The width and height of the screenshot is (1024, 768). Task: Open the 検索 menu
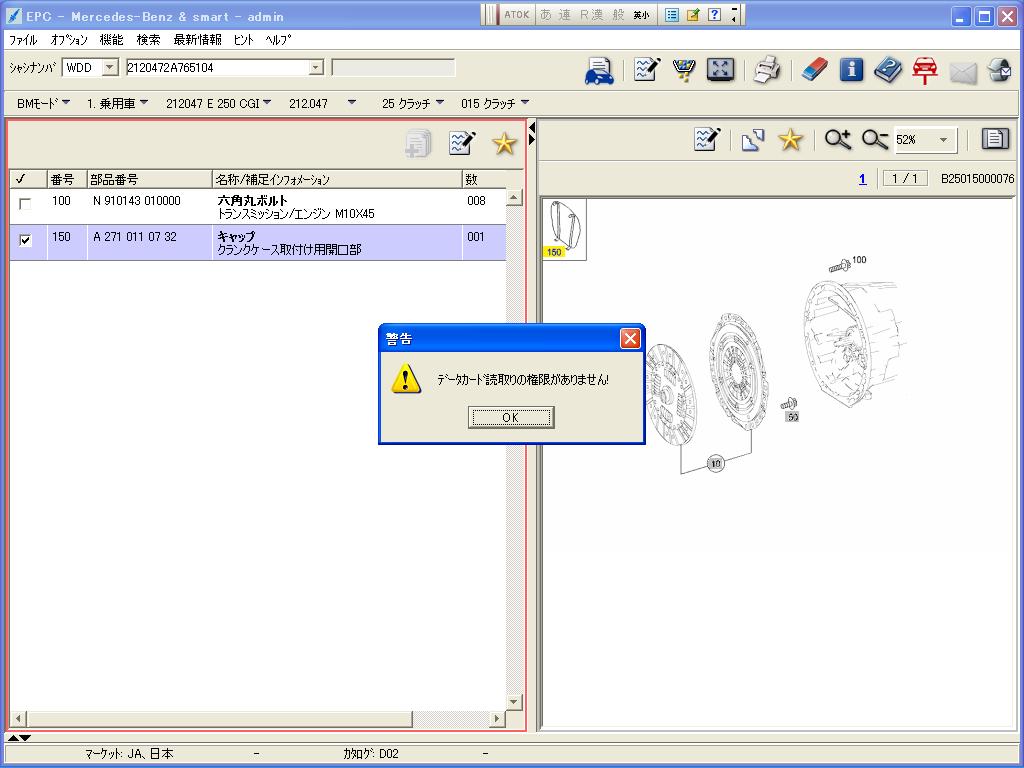(148, 40)
